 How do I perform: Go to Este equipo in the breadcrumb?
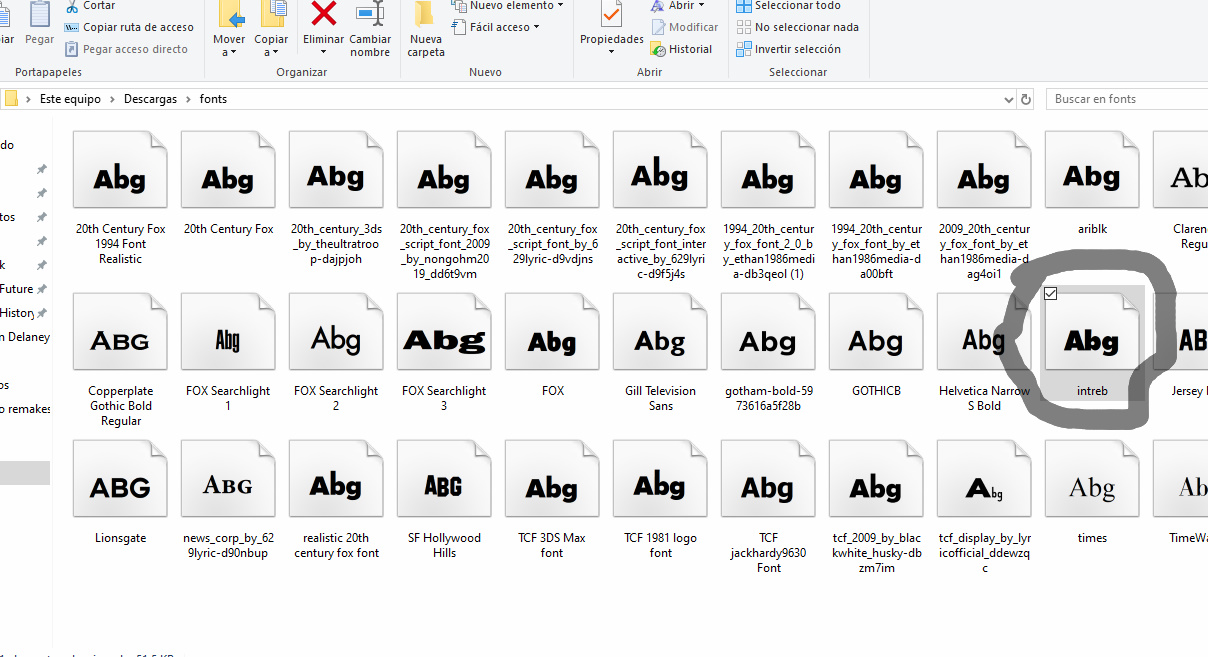70,99
